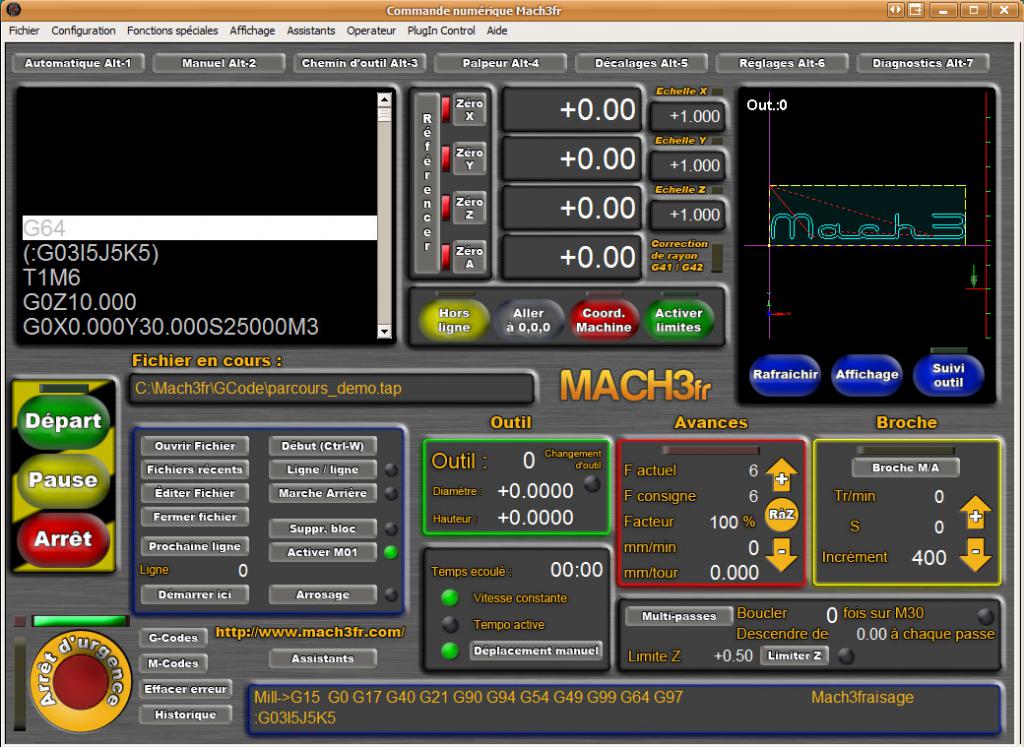Toggle Hors ligne offline mode

click(454, 320)
